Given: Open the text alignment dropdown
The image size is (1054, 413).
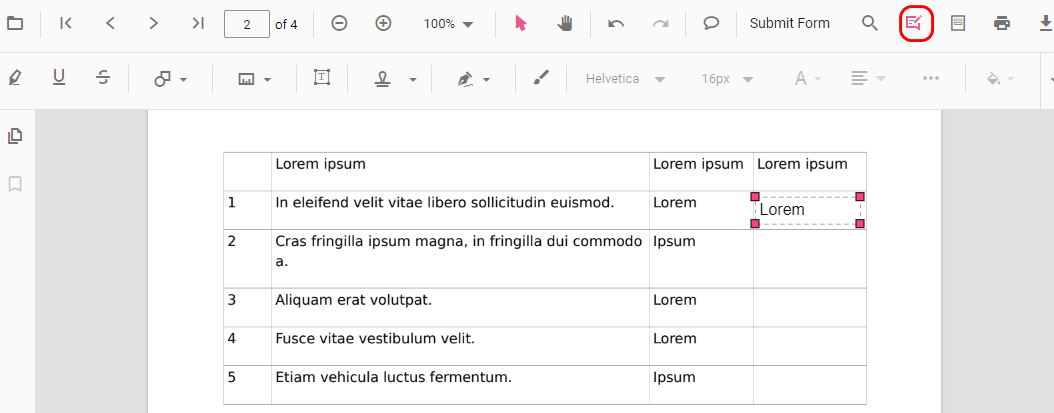Looking at the screenshot, I should click(868, 79).
